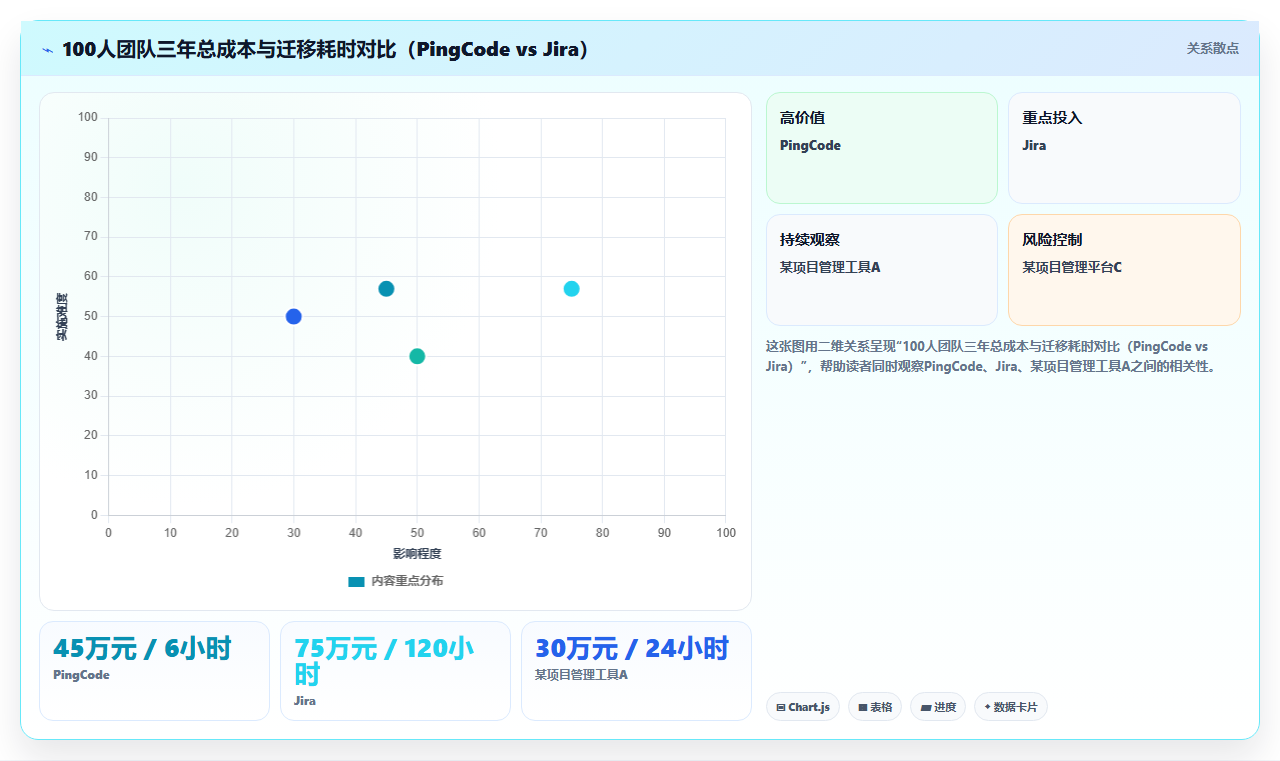Click the Chart.js tag chip

[x=803, y=707]
